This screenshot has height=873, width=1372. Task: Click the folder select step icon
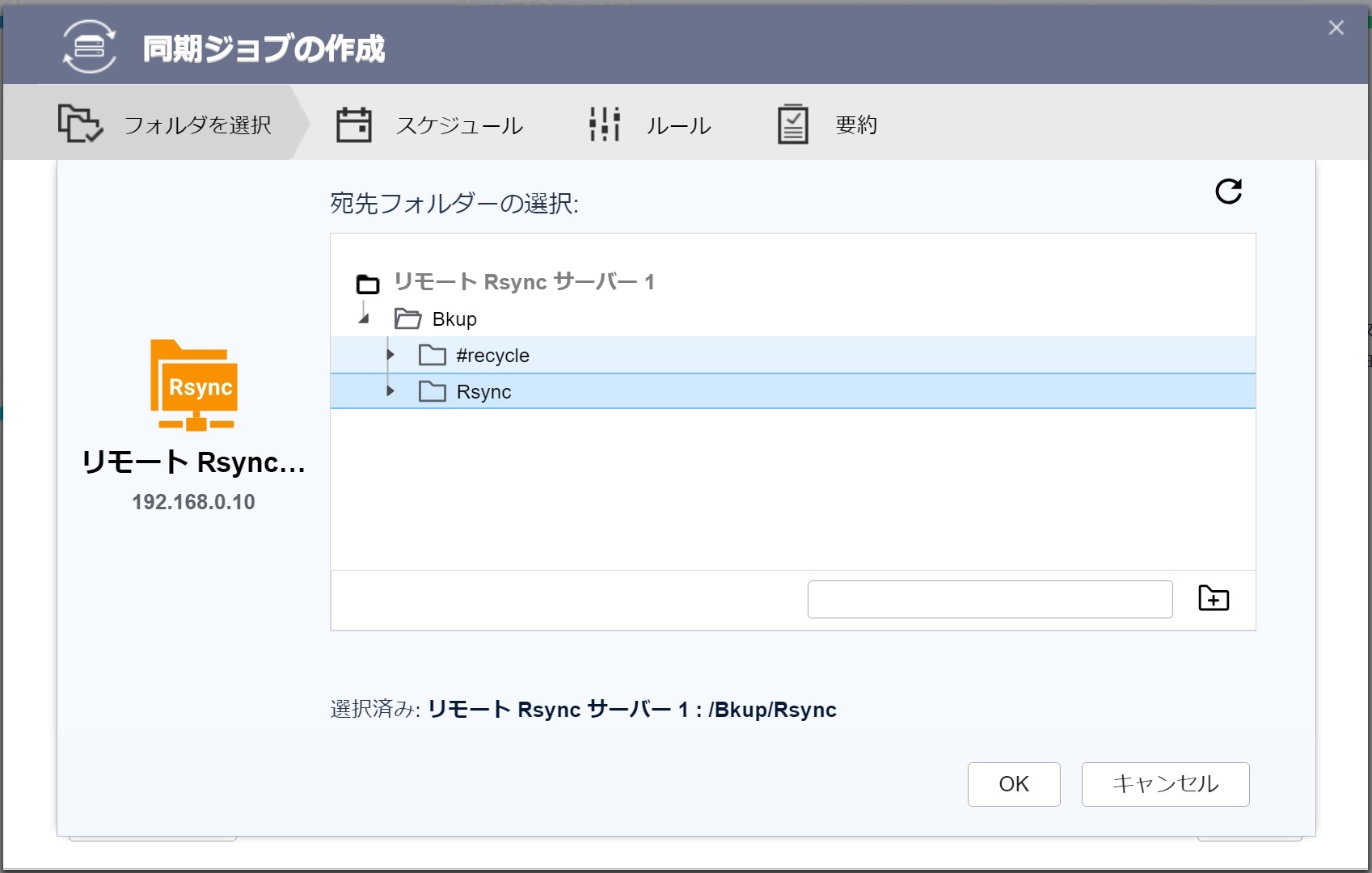coord(79,124)
